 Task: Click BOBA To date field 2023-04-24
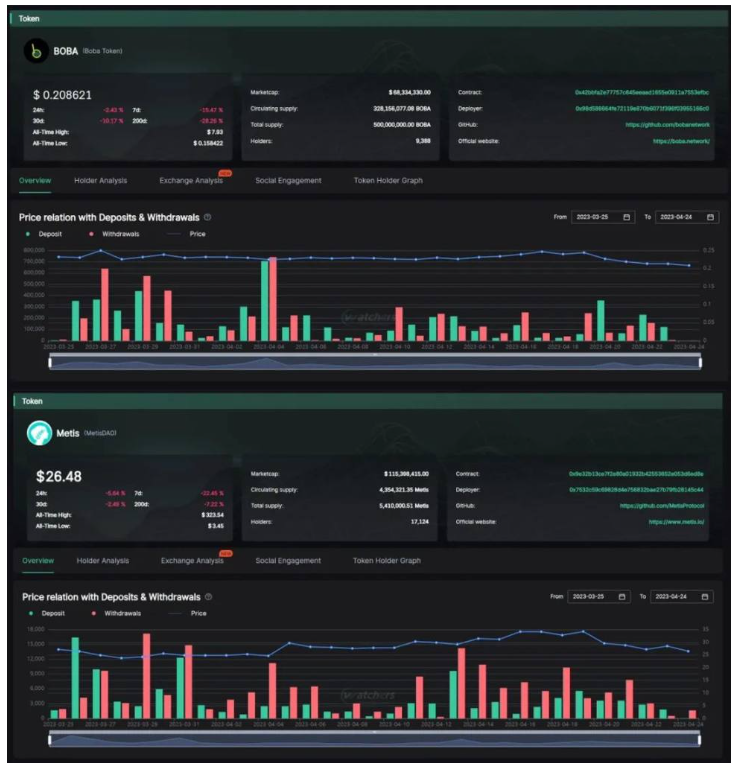click(x=687, y=217)
